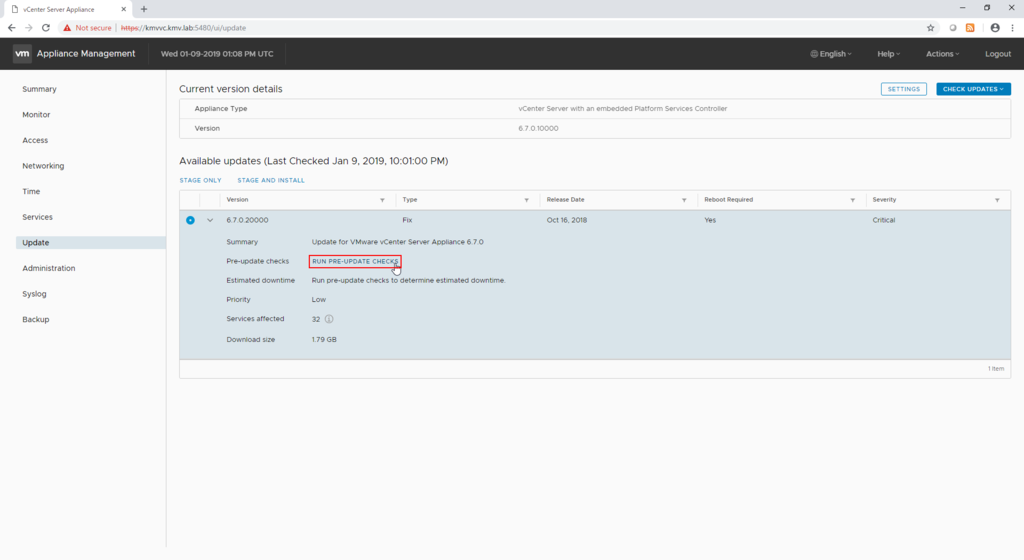Open Chrome profile avatar icon
1024x560 pixels.
[x=995, y=28]
